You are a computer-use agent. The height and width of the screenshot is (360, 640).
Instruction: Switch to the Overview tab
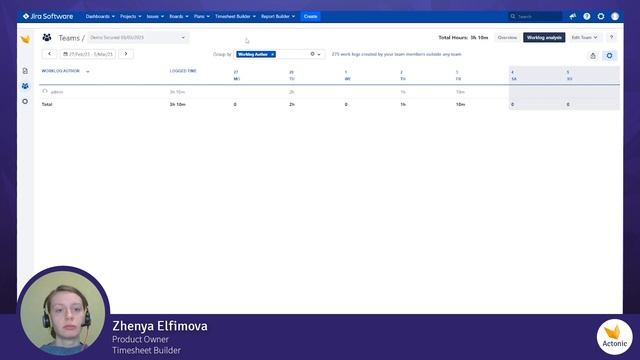click(x=507, y=38)
